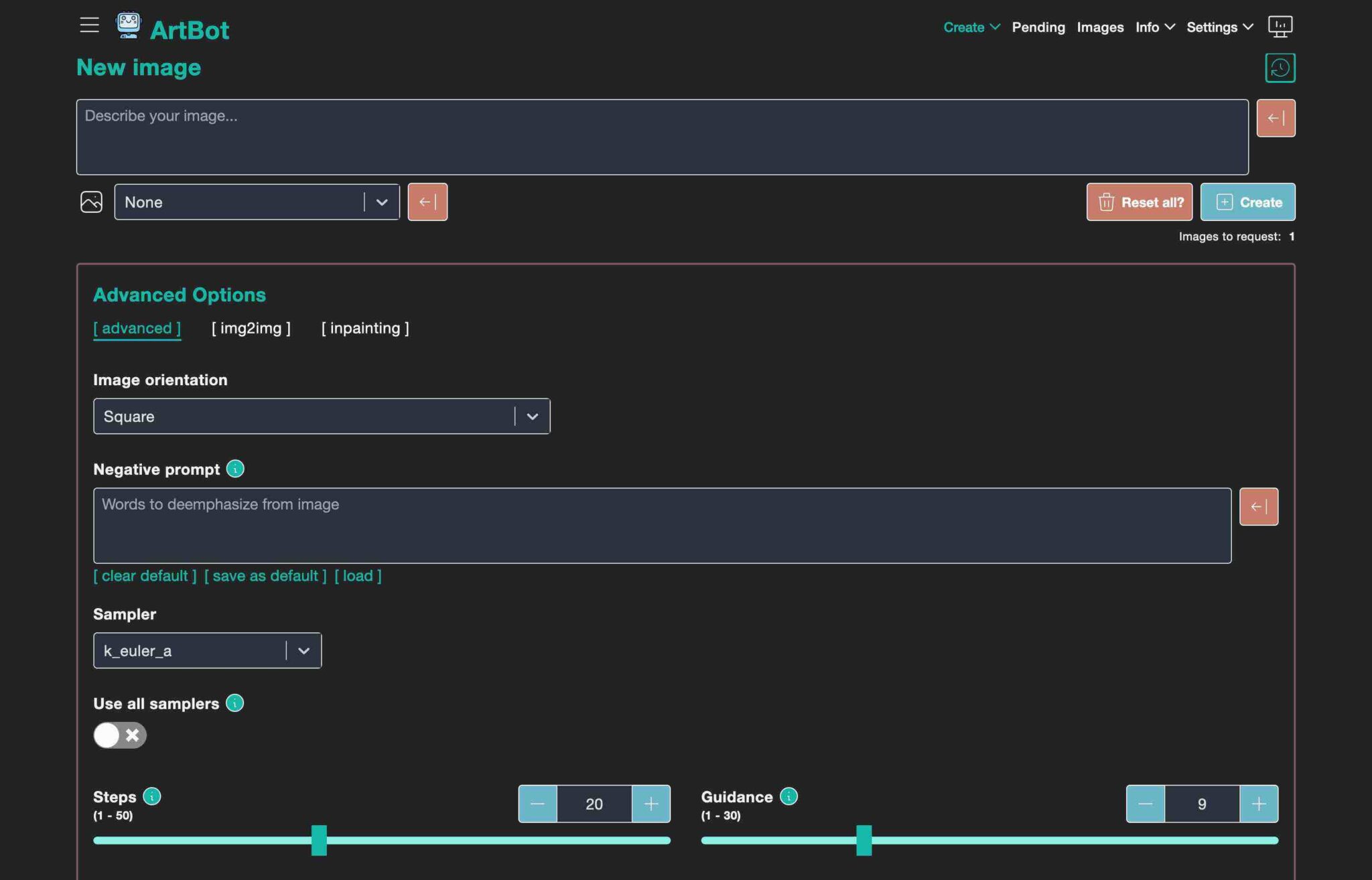Click the Guidance slider handle

point(864,840)
